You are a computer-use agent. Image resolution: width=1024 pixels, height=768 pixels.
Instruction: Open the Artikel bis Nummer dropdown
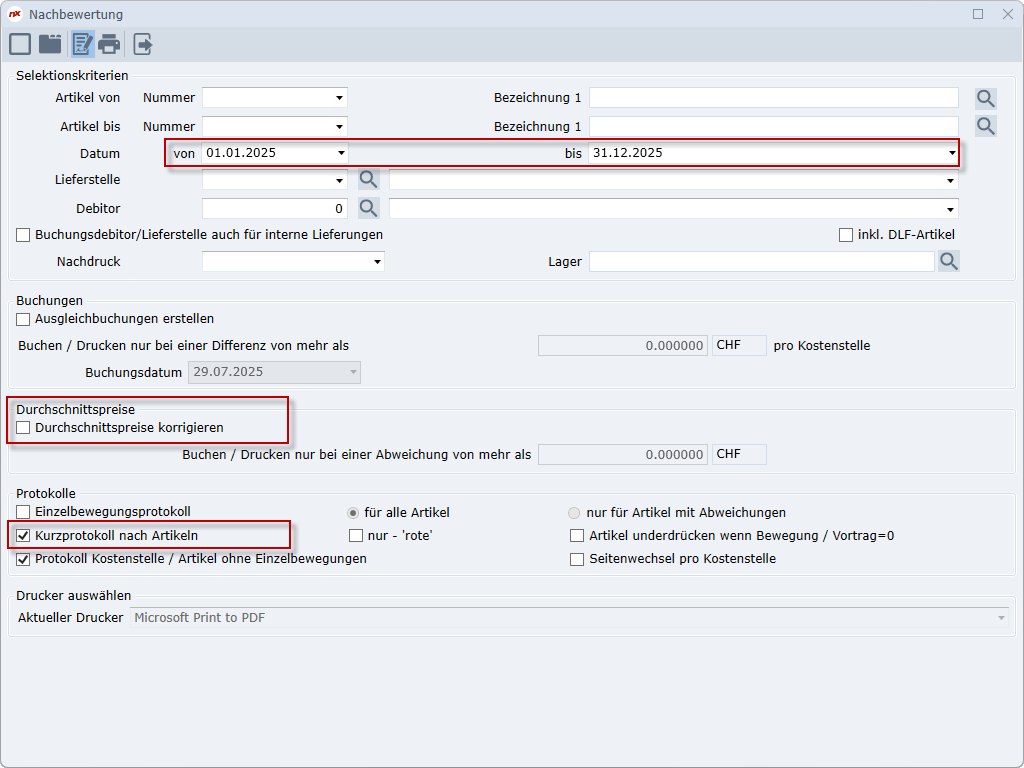339,127
